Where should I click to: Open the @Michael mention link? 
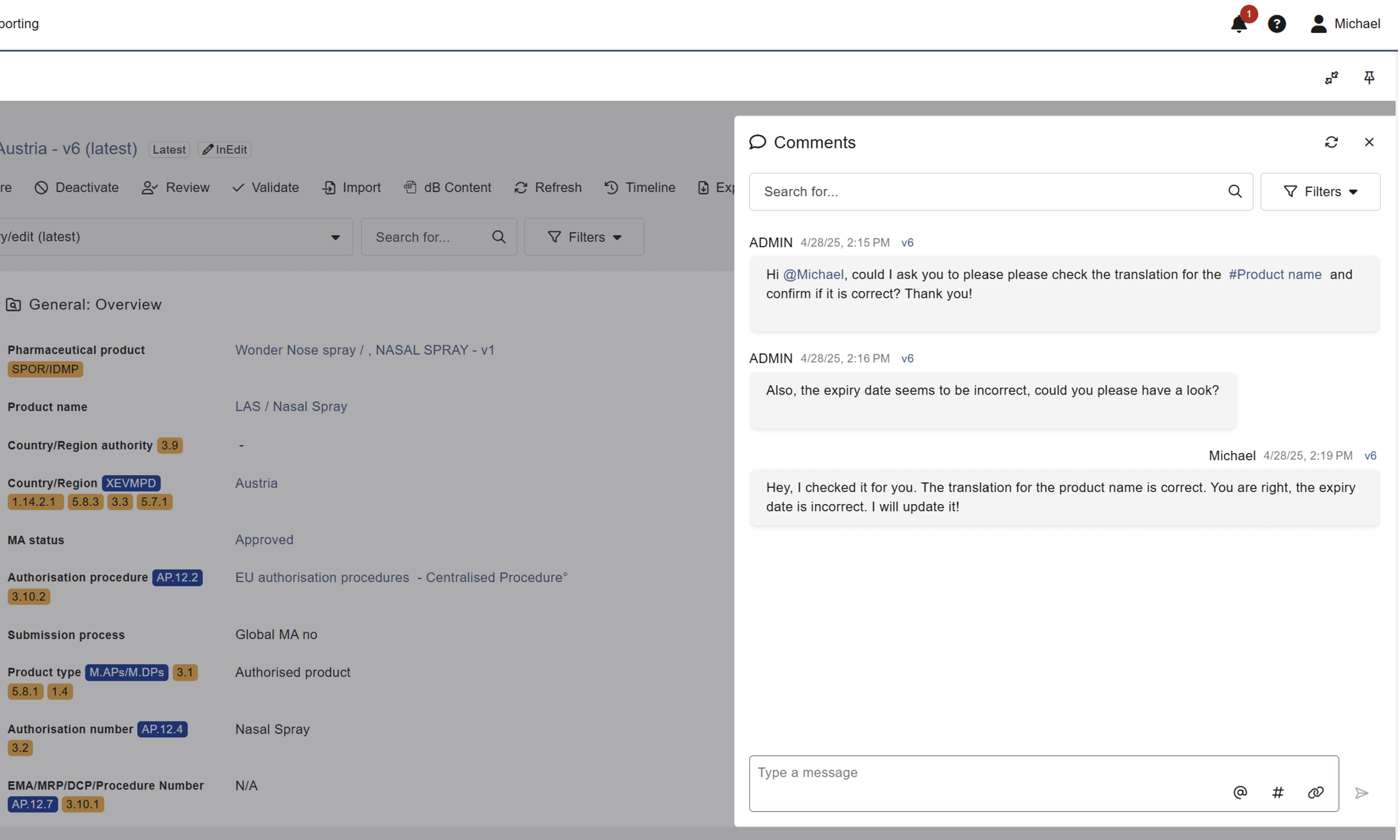tap(813, 274)
